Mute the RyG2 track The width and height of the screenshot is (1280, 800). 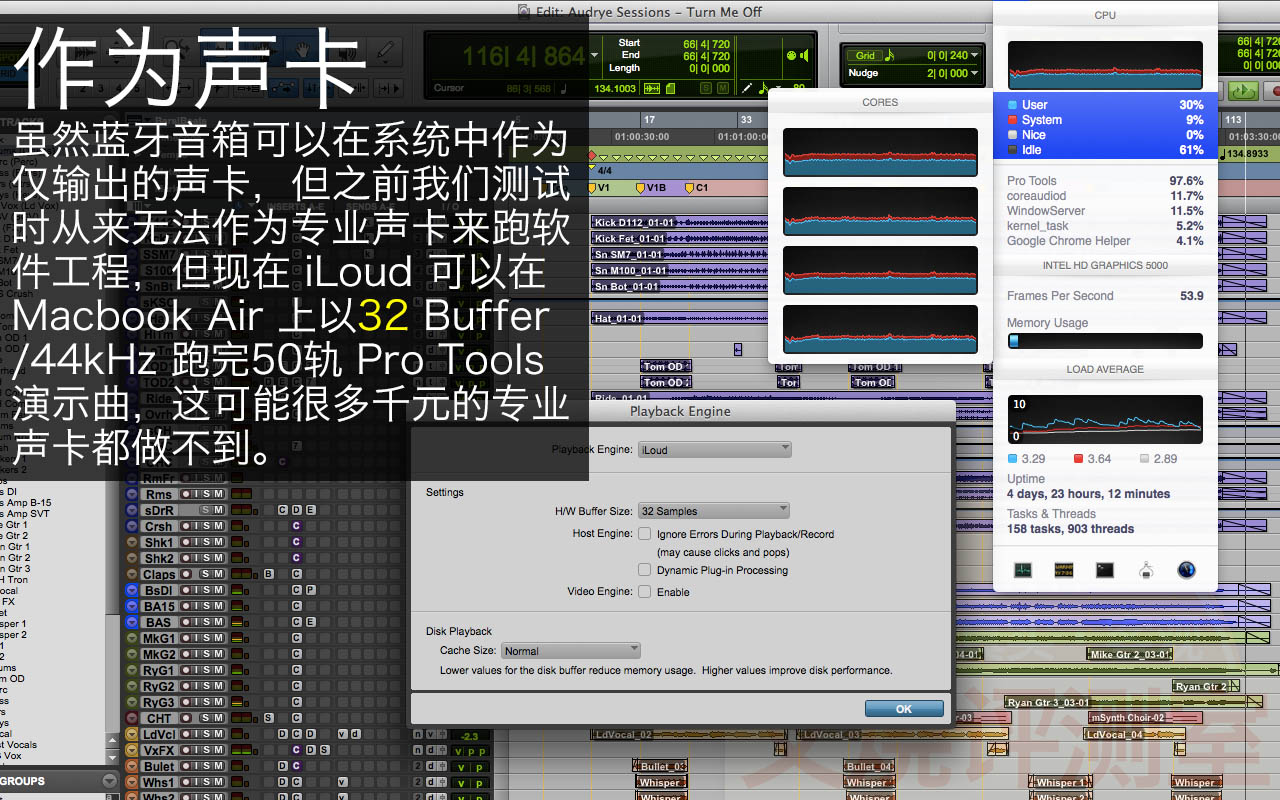click(x=218, y=686)
